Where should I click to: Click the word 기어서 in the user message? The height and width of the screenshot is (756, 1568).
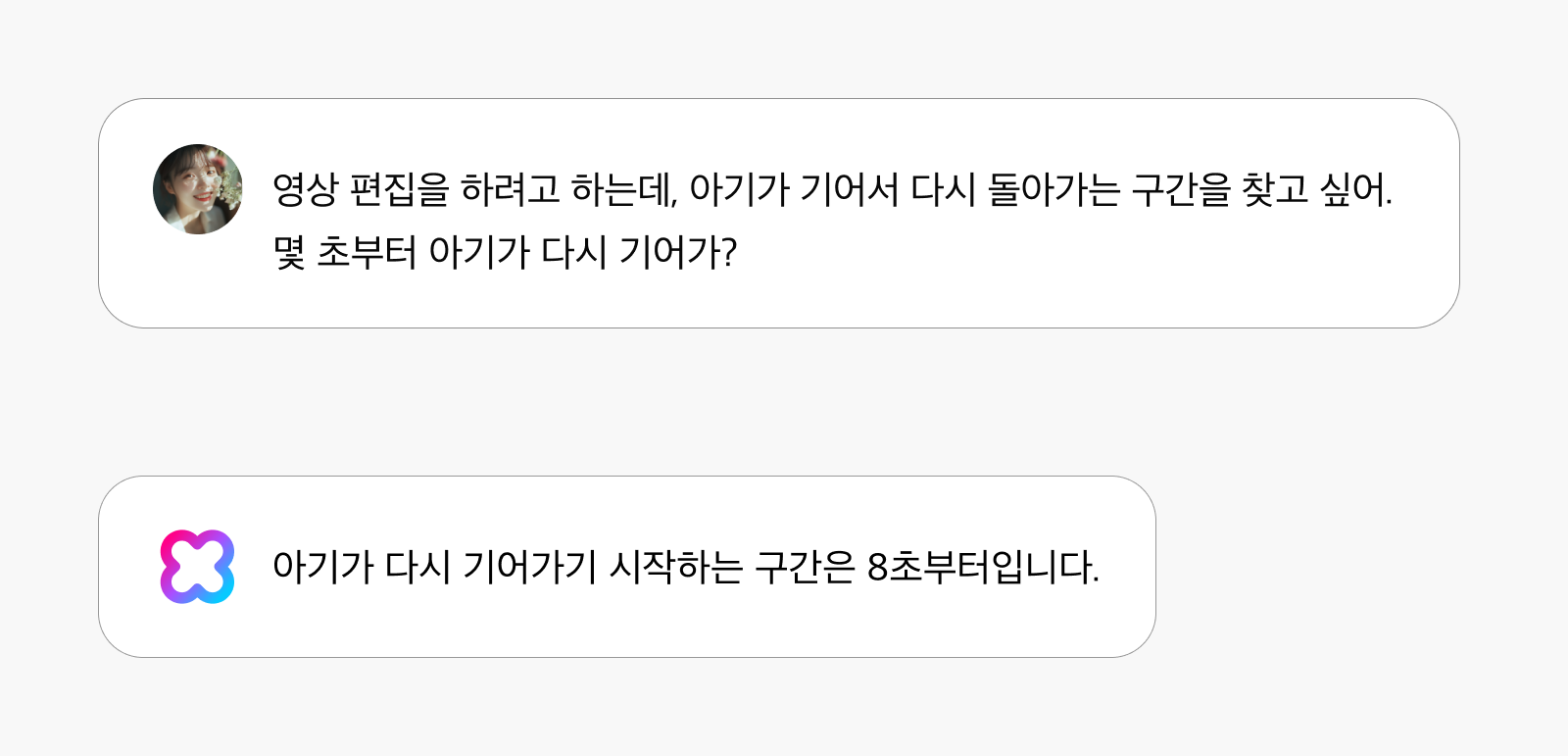pyautogui.click(x=849, y=189)
